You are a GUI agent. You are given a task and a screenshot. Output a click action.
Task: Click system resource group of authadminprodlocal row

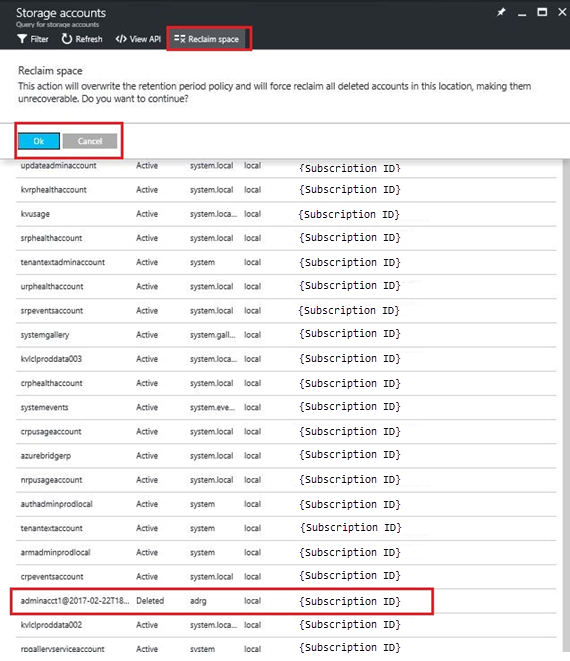[x=202, y=505]
